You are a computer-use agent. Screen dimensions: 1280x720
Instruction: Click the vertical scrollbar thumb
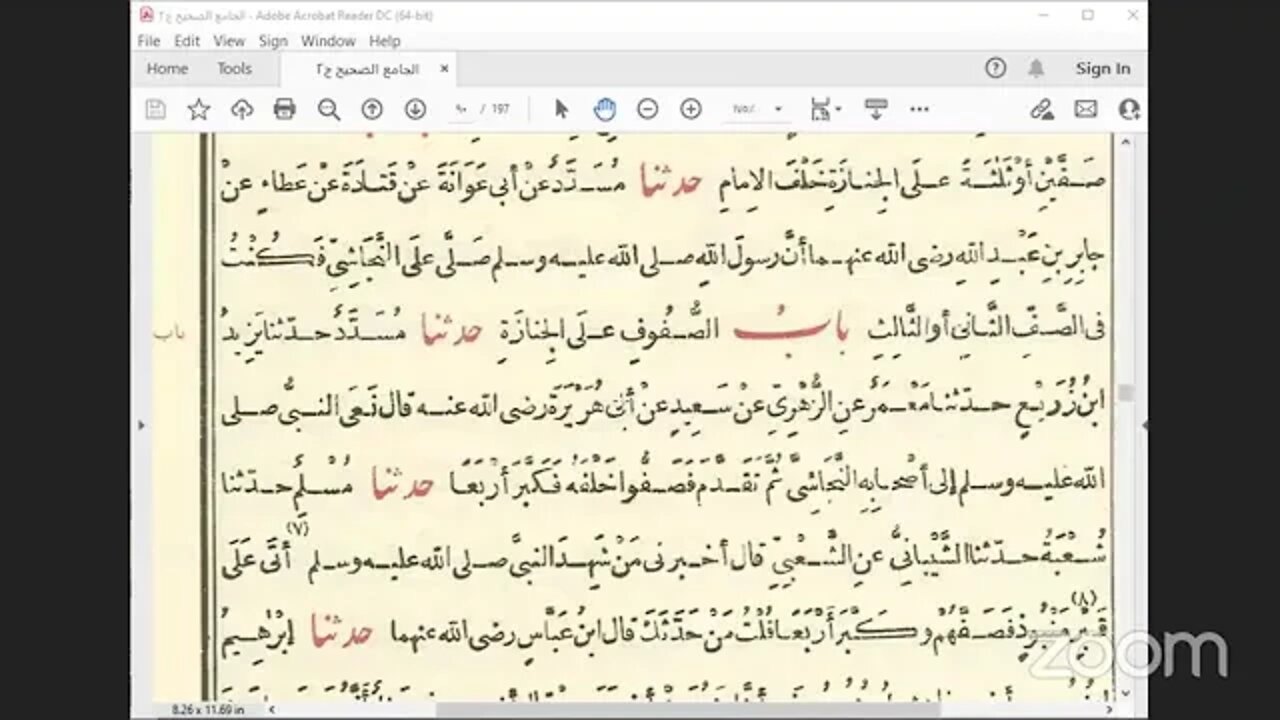pos(1125,393)
